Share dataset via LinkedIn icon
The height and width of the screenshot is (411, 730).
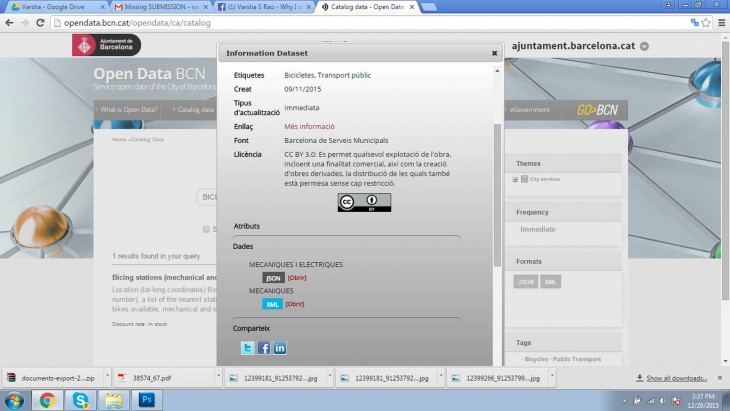click(x=280, y=348)
